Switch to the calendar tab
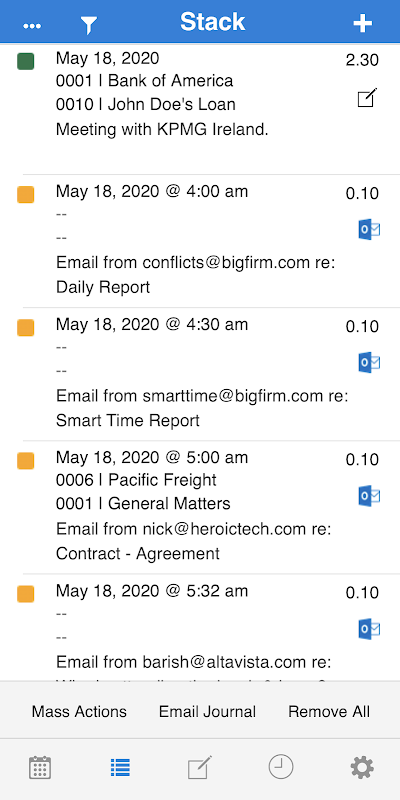Screen dimensions: 400x800 pos(40,767)
